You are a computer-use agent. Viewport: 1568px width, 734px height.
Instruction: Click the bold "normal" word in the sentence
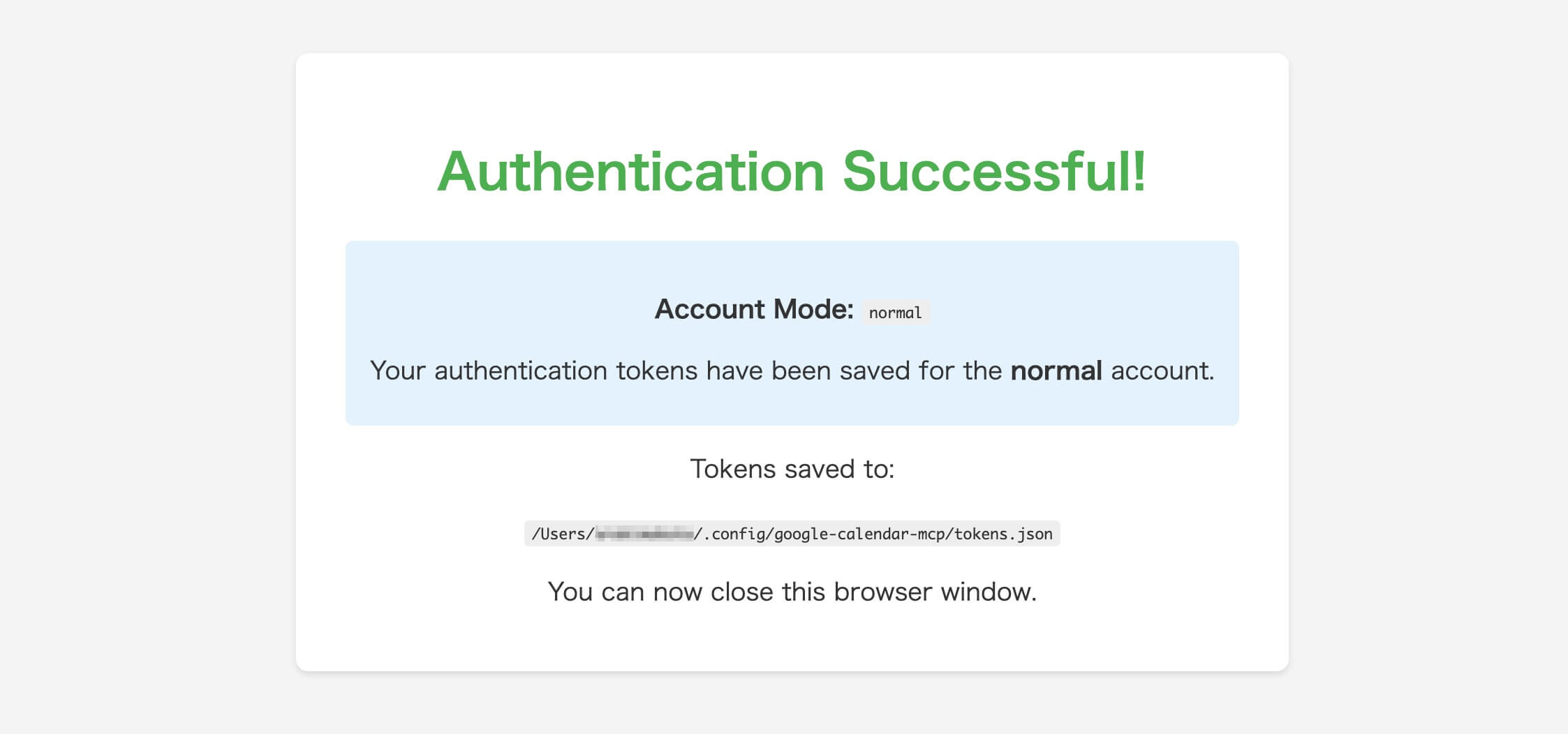pyautogui.click(x=1056, y=370)
